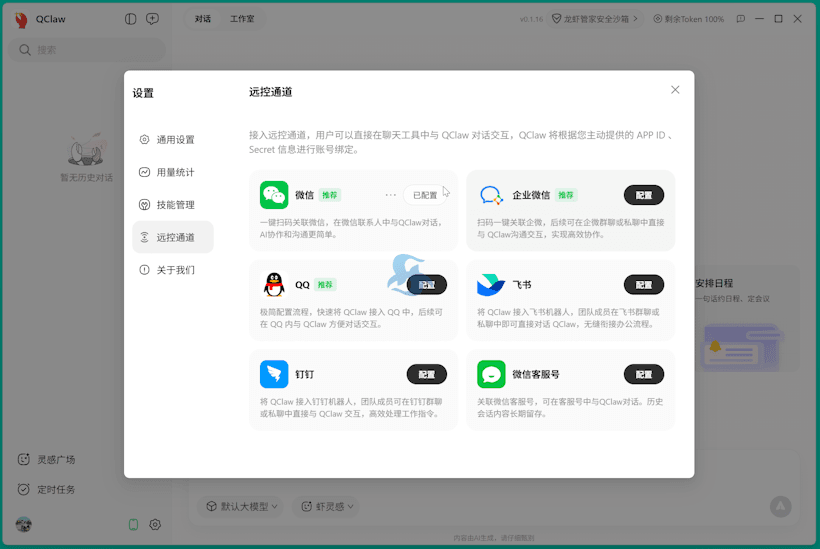Toggle the sidebar panel icon
Image resolution: width=820 pixels, height=549 pixels.
131,19
